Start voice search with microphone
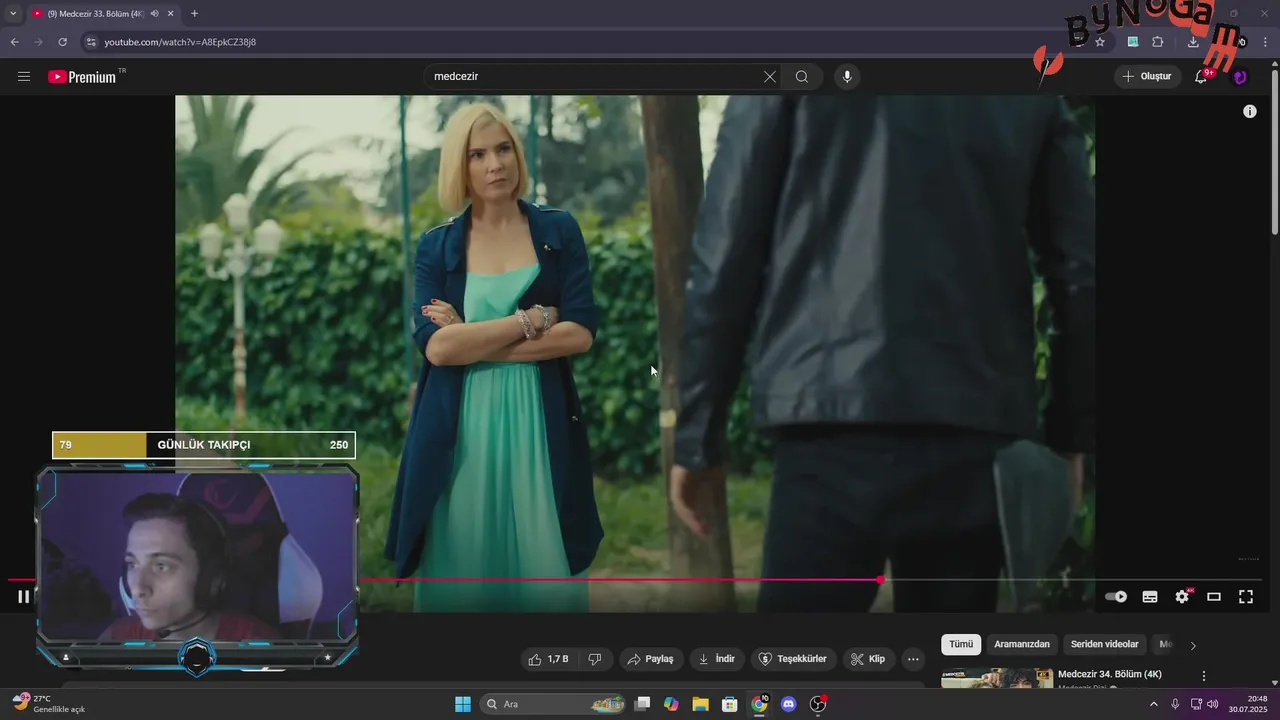Screen dimensions: 1280x720 (847, 77)
